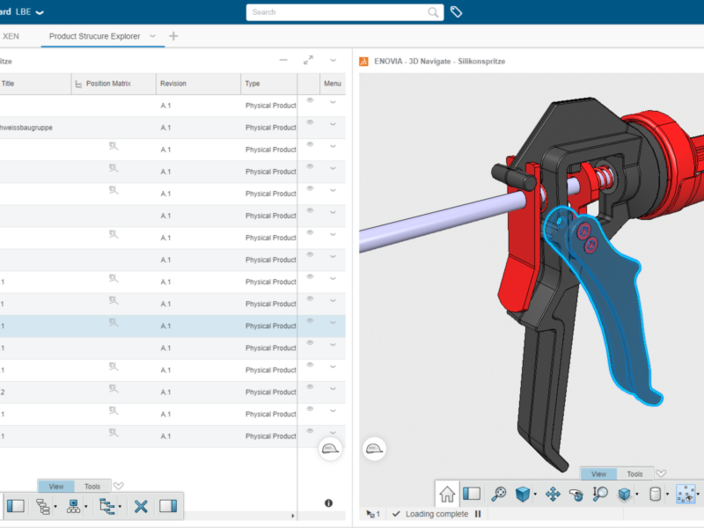Viewport: 704px width, 528px height.
Task: Click the home view icon in 3D toolbar
Action: pyautogui.click(x=447, y=494)
